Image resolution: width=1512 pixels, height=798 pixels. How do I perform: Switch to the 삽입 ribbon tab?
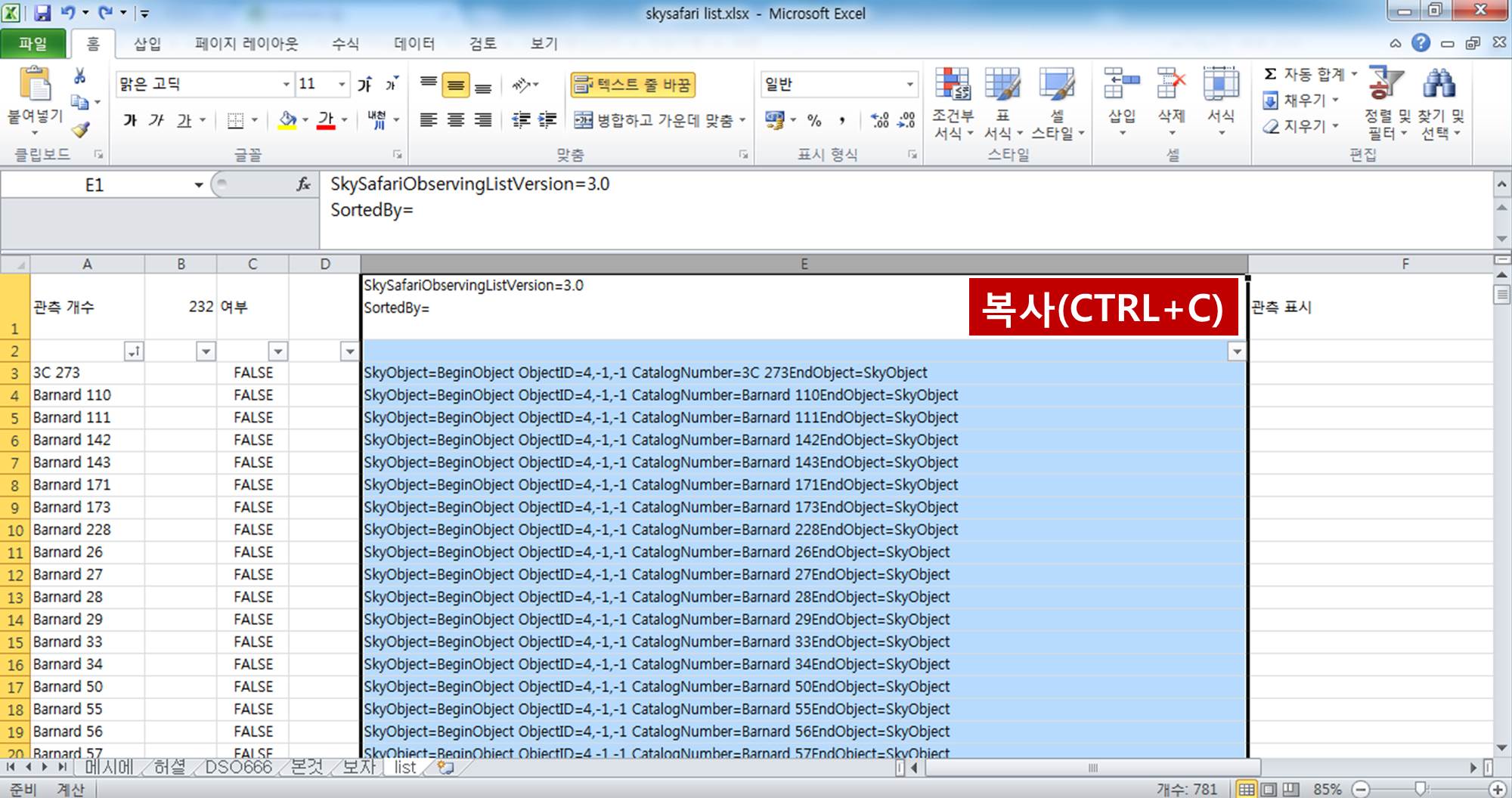pos(147,44)
